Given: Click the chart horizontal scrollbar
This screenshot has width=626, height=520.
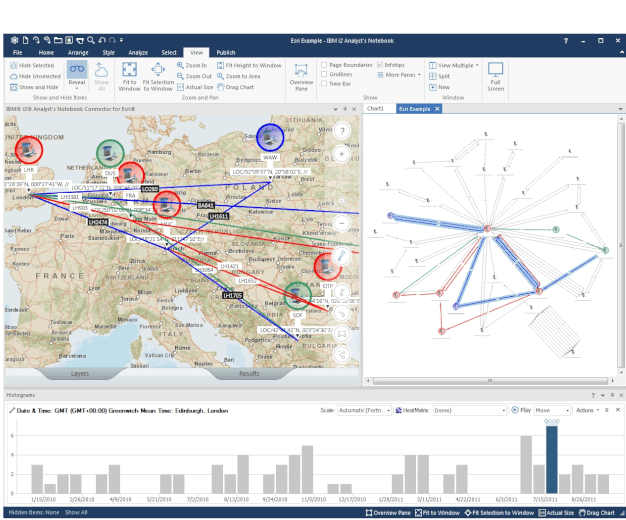Looking at the screenshot, I should 490,381.
